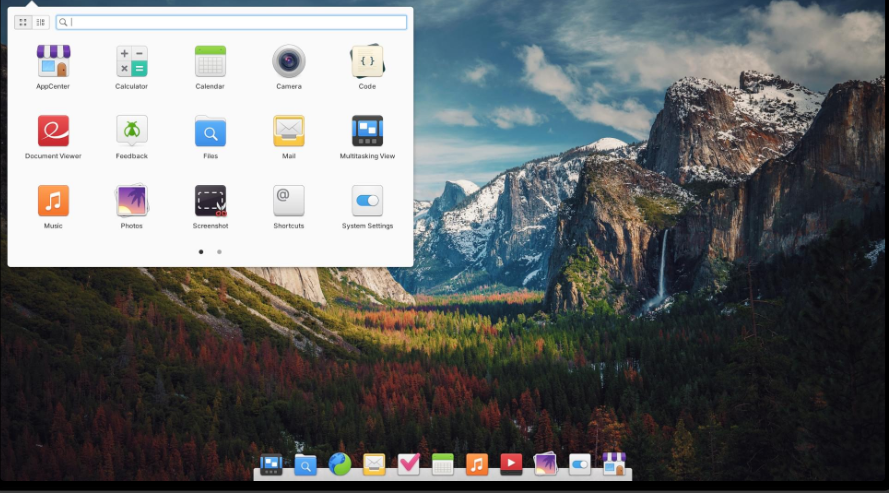Screen dimensions: 889x493
Task: Go to second page of applications
Action: 219,252
